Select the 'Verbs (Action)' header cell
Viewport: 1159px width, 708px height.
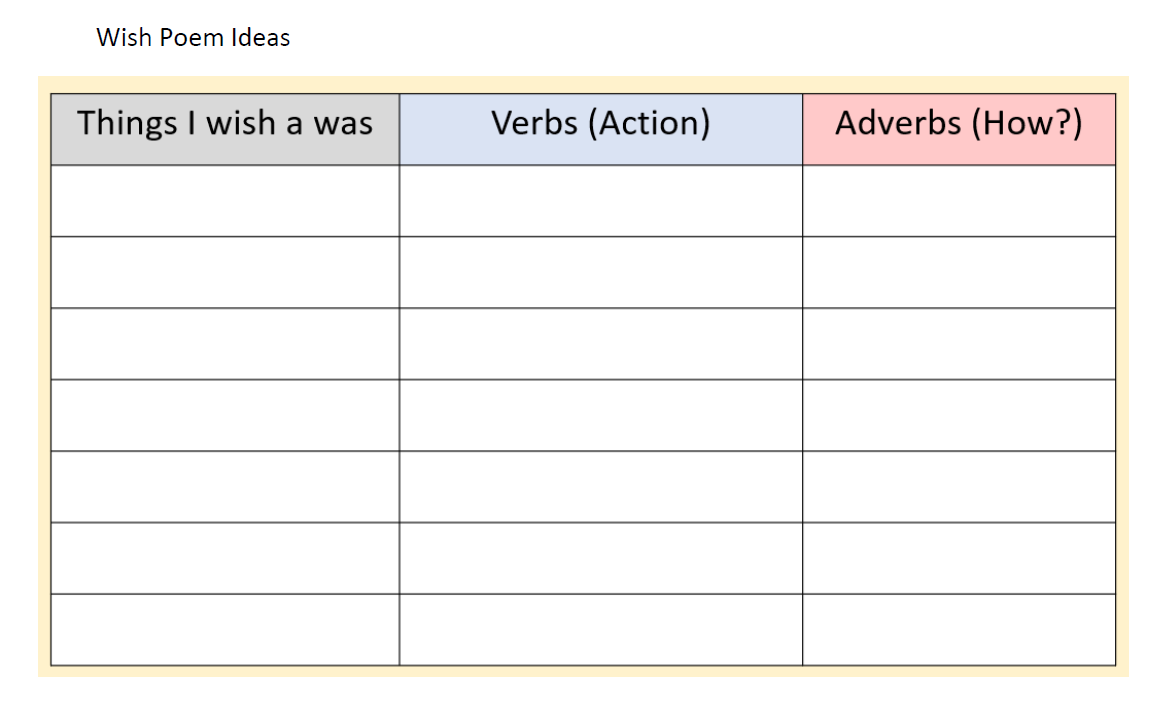coord(600,128)
